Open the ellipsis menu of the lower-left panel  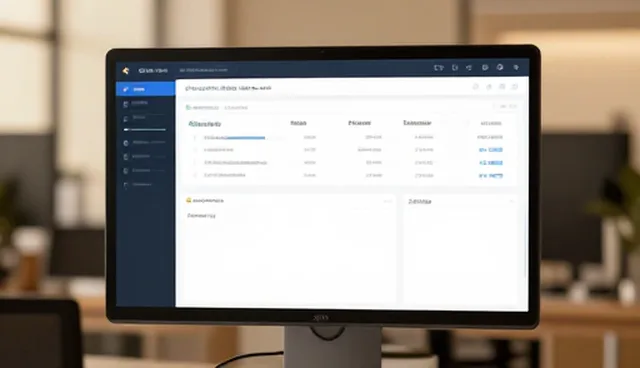[x=387, y=201]
